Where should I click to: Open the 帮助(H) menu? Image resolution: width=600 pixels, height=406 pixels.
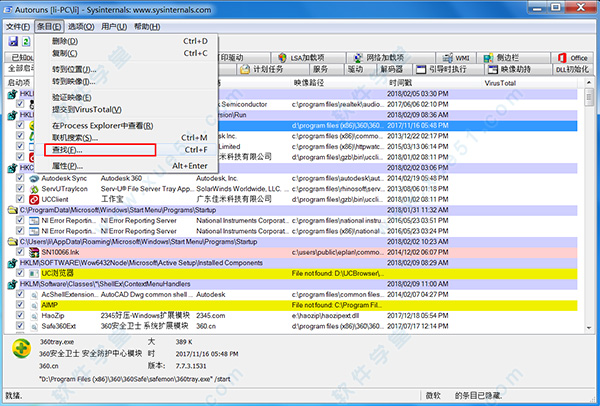tap(147, 27)
